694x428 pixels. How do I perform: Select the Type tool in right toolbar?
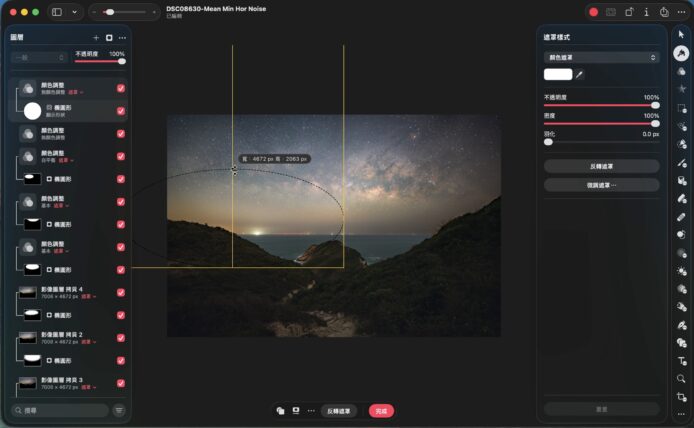[x=681, y=360]
